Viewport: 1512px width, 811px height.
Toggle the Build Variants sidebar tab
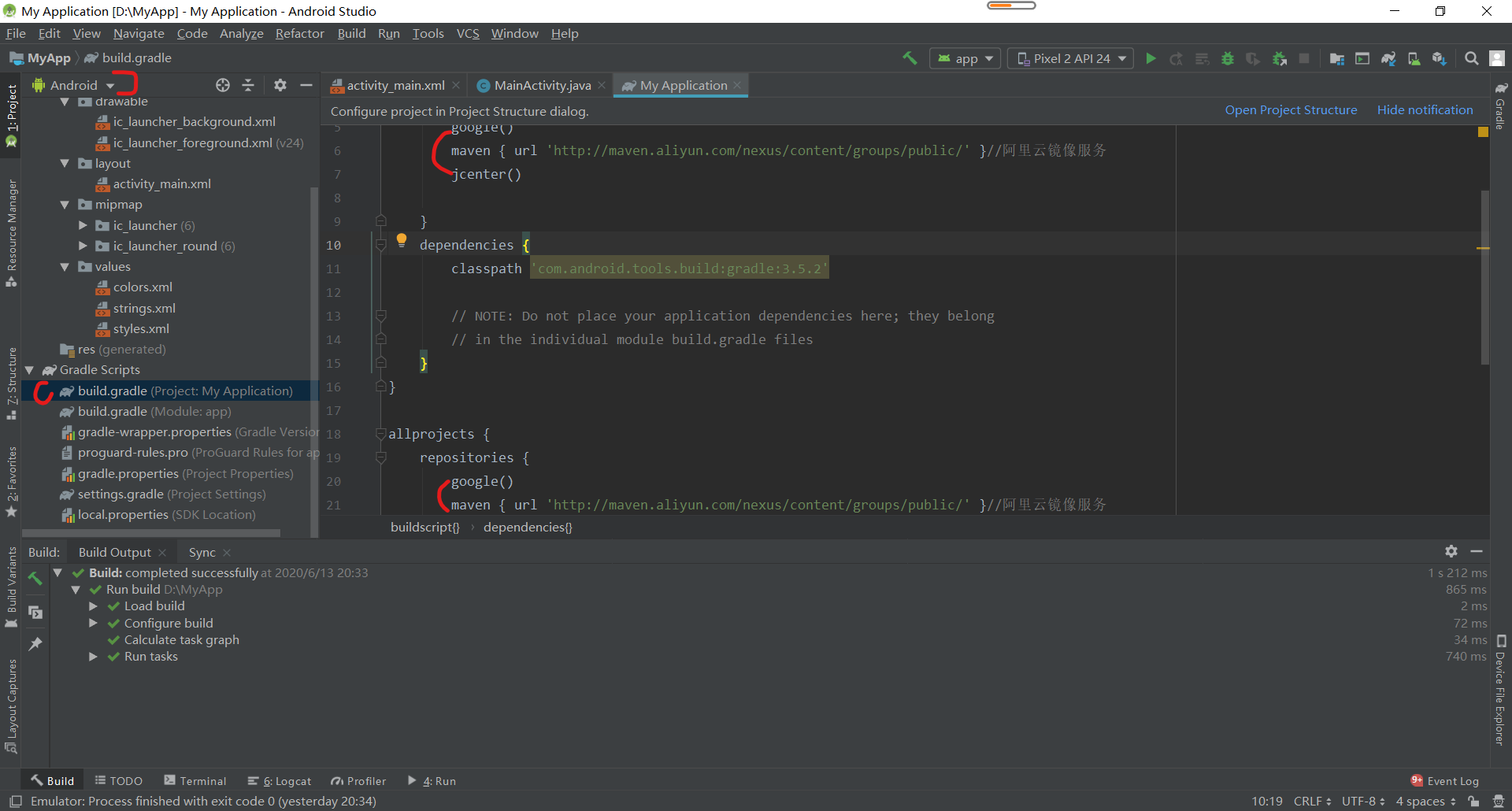tap(11, 587)
